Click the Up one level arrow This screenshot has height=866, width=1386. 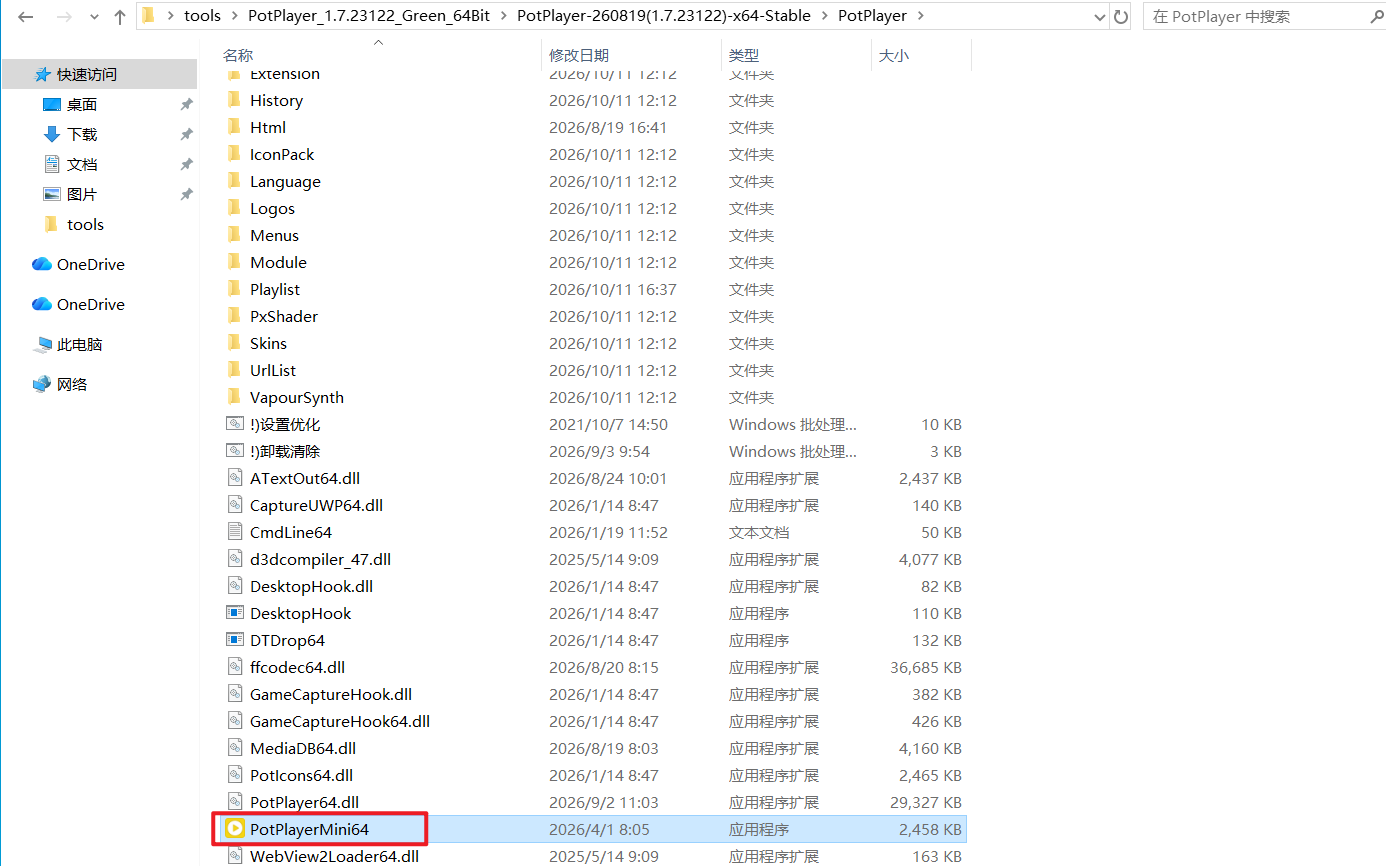pyautogui.click(x=120, y=17)
